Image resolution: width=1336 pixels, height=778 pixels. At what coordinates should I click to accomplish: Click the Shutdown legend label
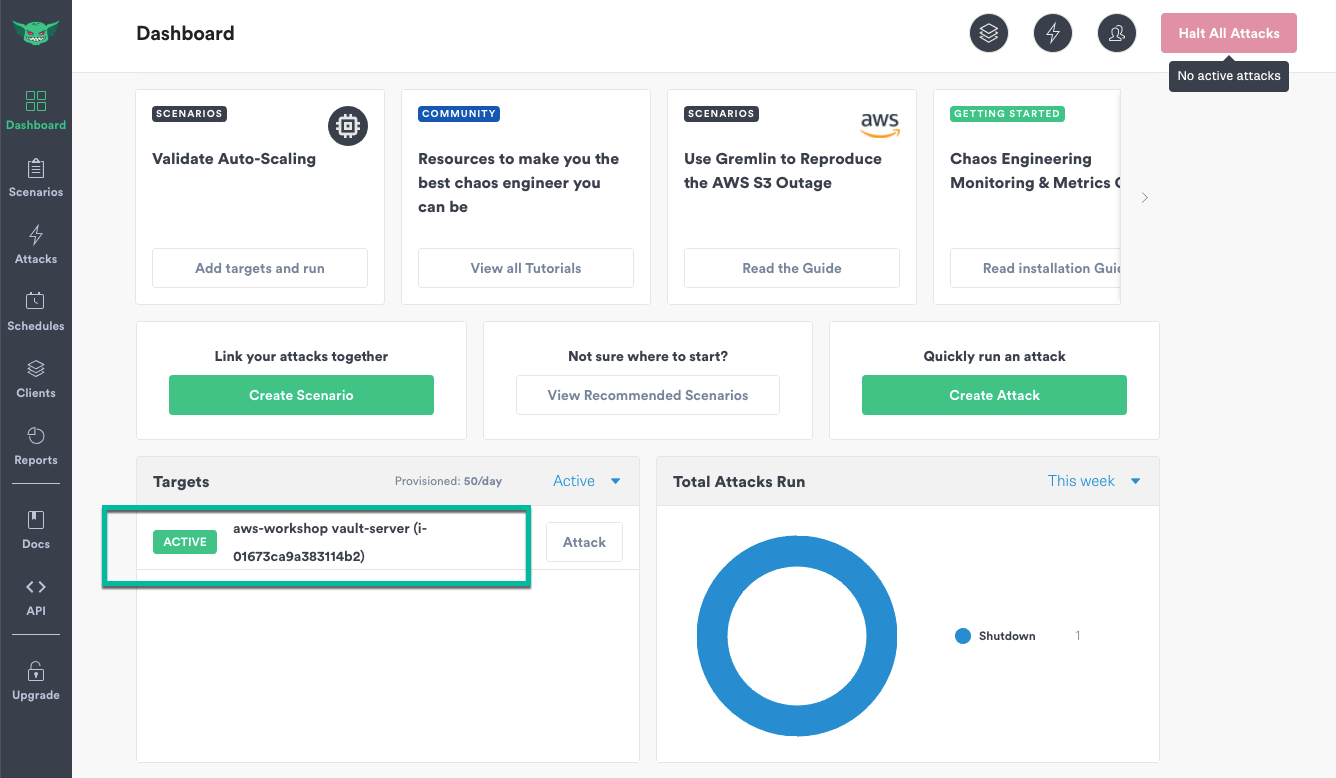(1007, 636)
